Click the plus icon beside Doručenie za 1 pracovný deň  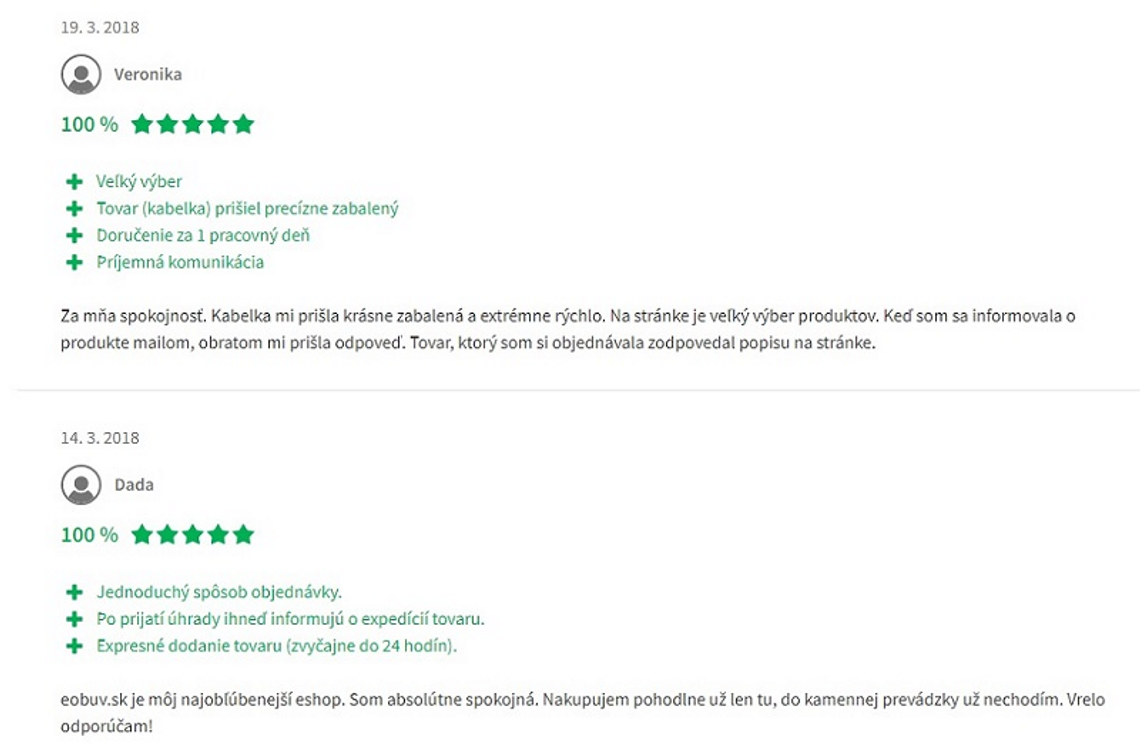click(74, 235)
